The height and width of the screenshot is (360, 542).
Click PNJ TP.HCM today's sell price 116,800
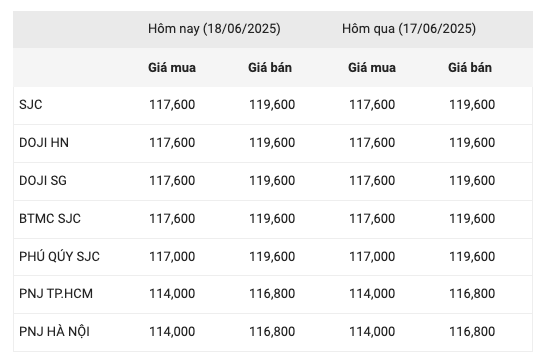click(x=272, y=294)
